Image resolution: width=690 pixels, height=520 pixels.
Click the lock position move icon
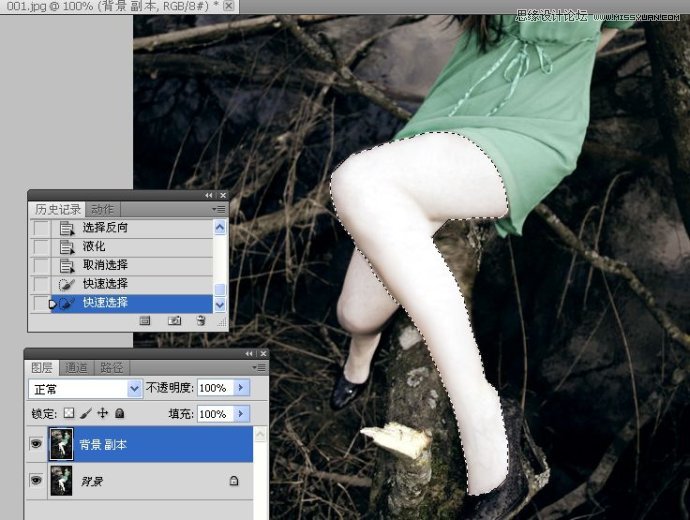(103, 413)
